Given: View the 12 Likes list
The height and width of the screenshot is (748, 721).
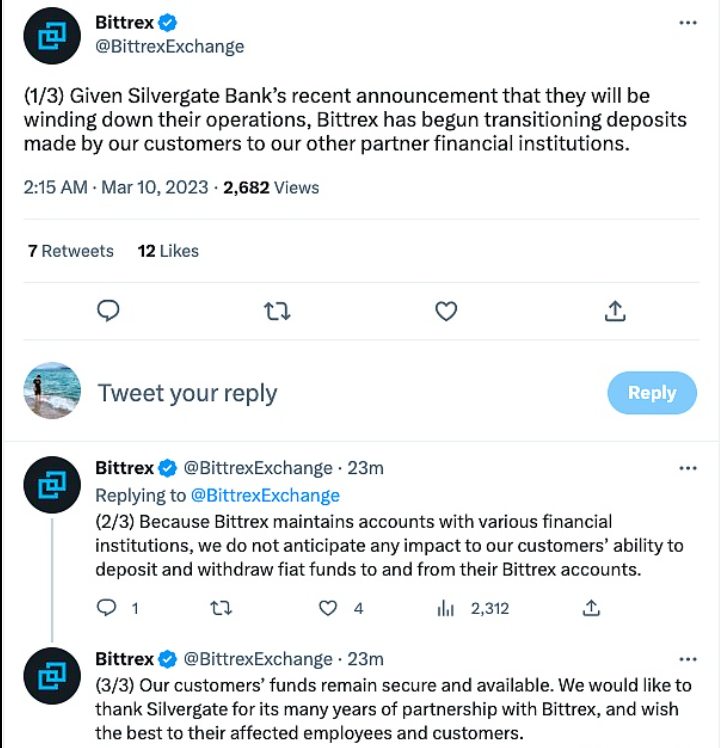Looking at the screenshot, I should (168, 251).
